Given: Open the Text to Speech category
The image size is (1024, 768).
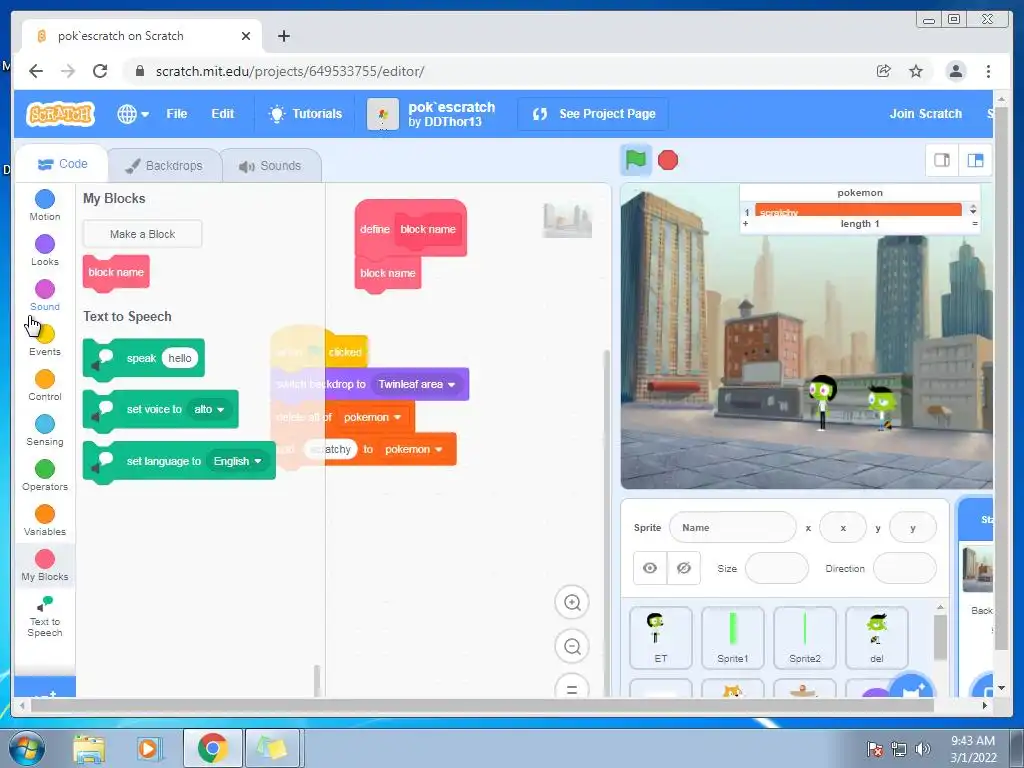Looking at the screenshot, I should 44,616.
